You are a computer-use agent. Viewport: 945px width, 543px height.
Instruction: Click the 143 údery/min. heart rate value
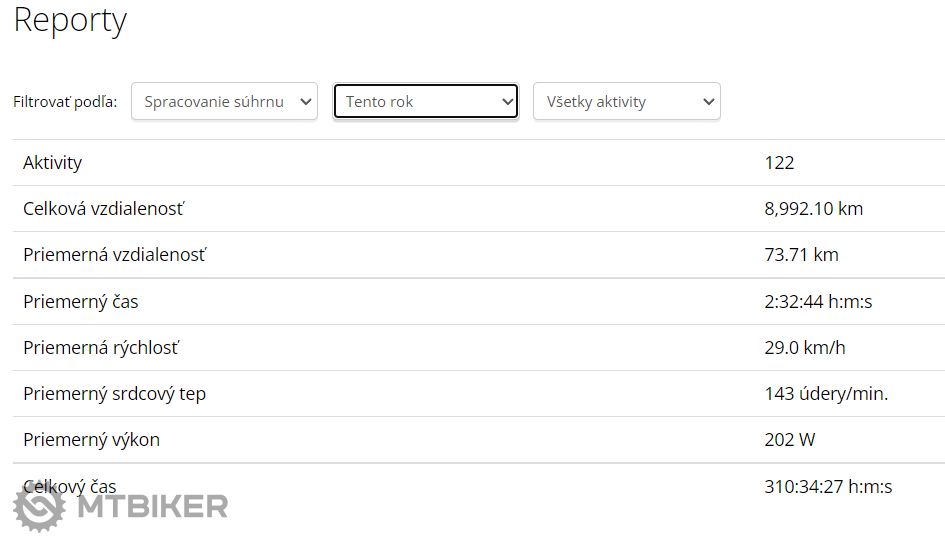click(x=826, y=394)
